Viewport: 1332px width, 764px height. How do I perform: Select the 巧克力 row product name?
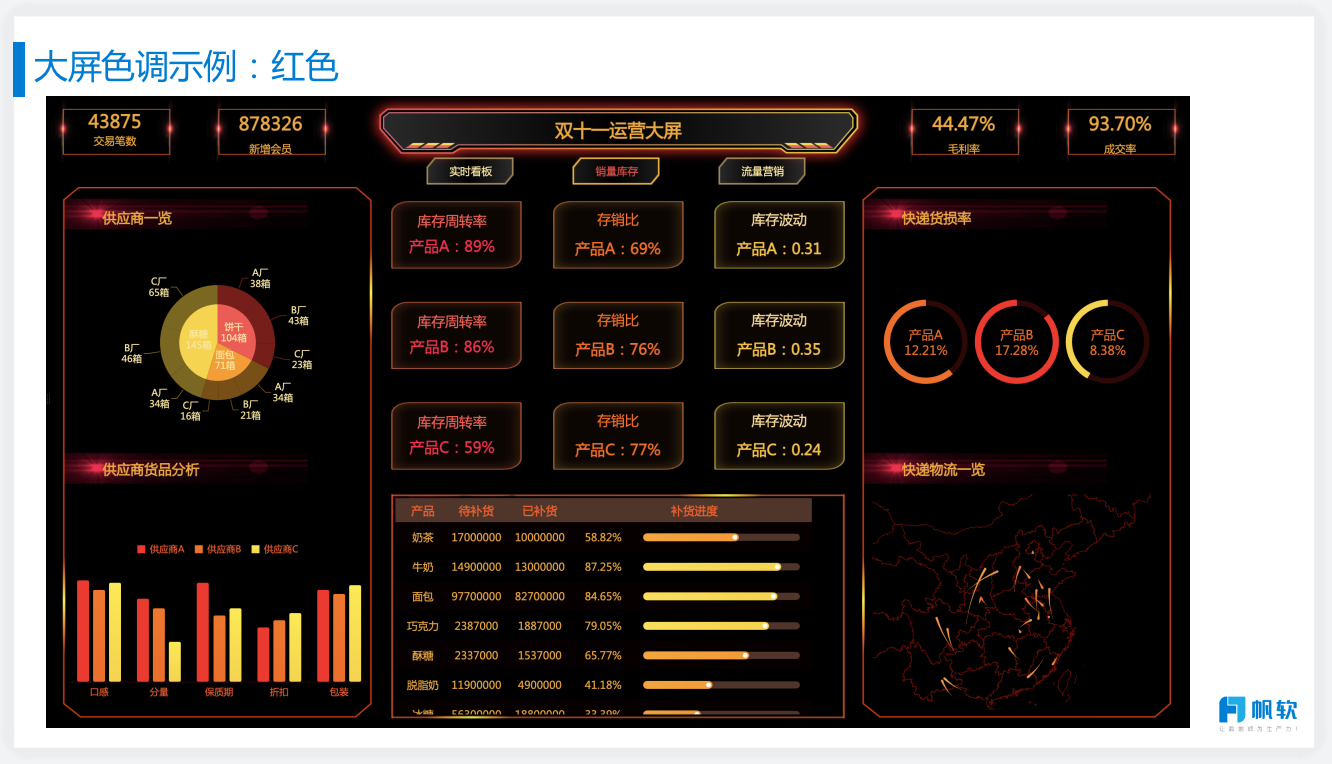tap(423, 626)
